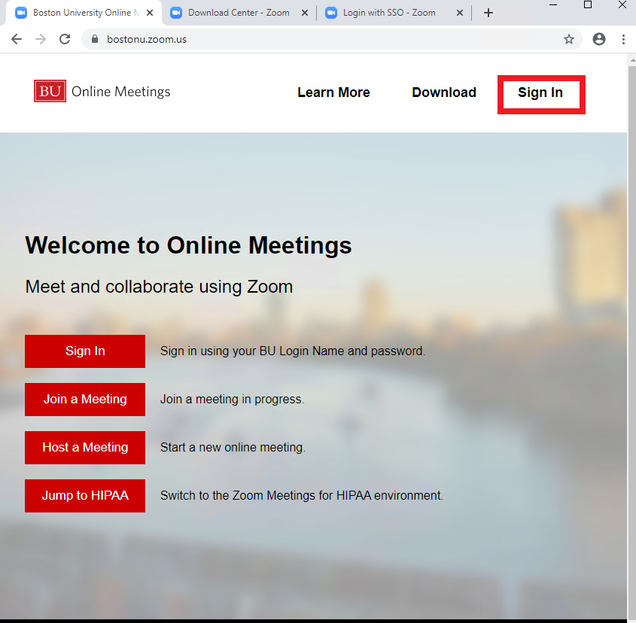
Task: Click text 'Meet and collaborate using Zoom'
Action: point(159,287)
